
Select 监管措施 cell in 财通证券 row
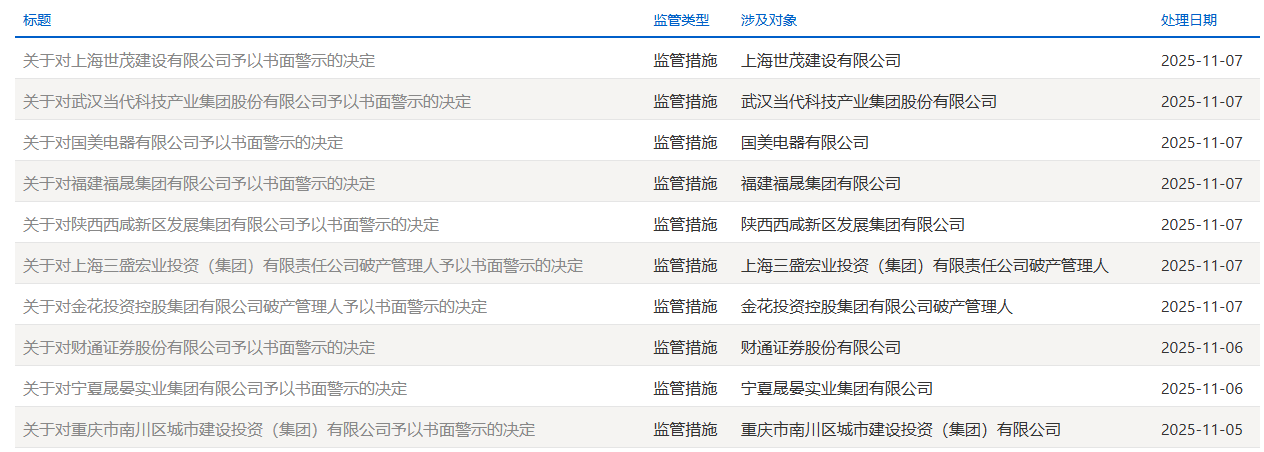[685, 347]
